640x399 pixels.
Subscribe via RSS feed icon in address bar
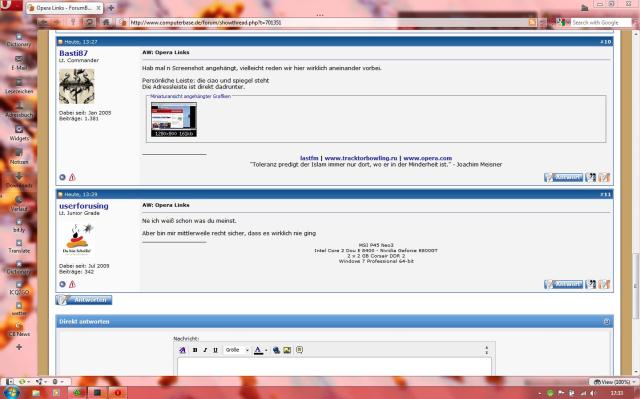(532, 22)
